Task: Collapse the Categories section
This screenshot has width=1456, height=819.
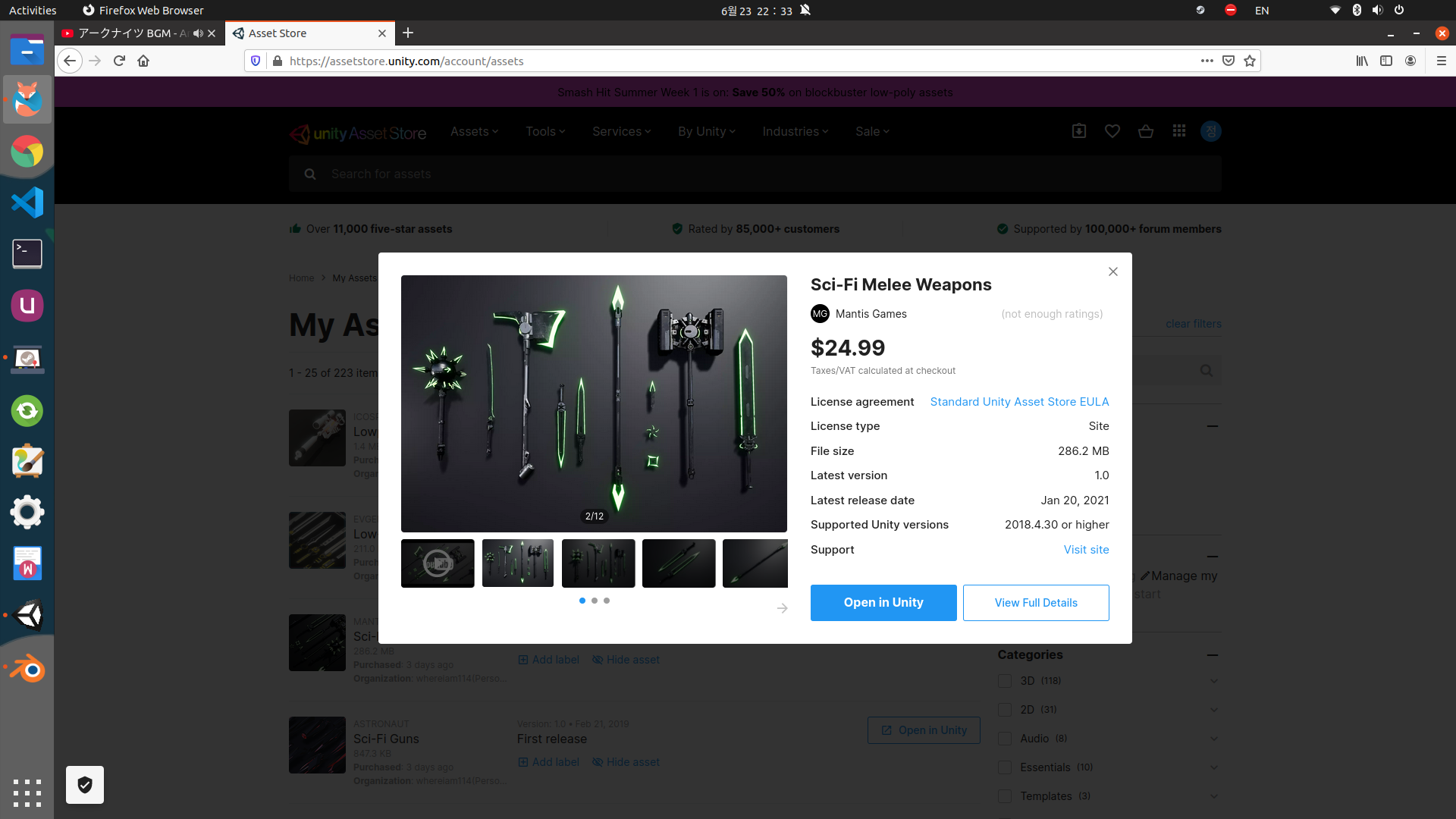Action: click(1213, 654)
